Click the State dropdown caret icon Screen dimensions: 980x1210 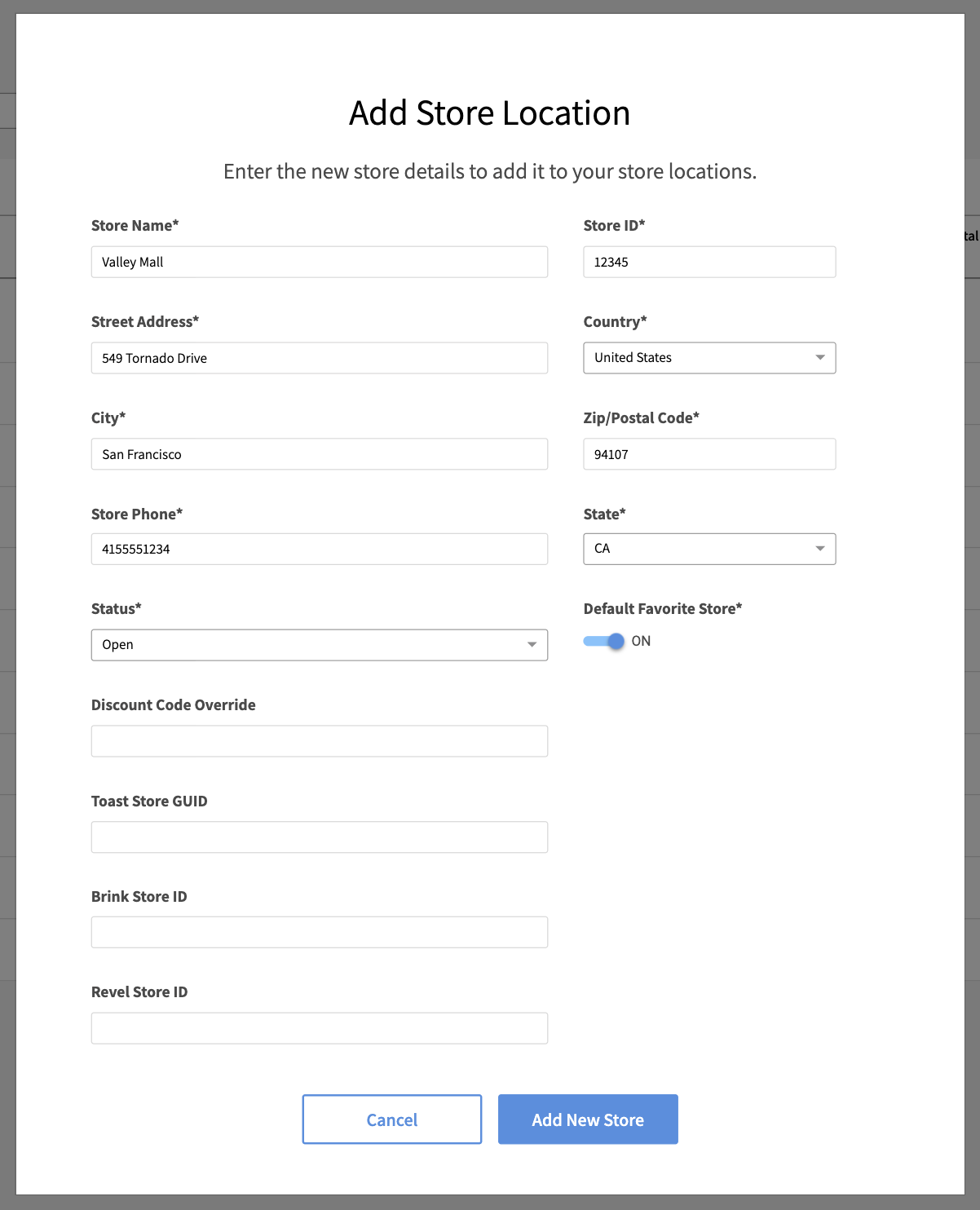[x=819, y=549]
